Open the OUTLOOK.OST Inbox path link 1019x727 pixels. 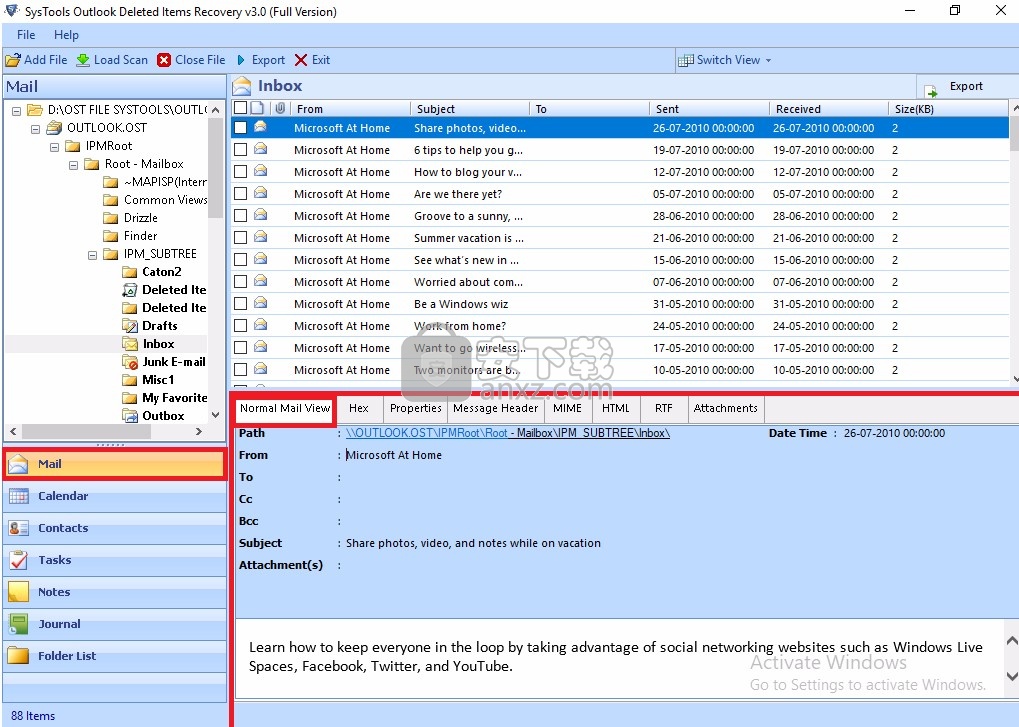(x=508, y=433)
